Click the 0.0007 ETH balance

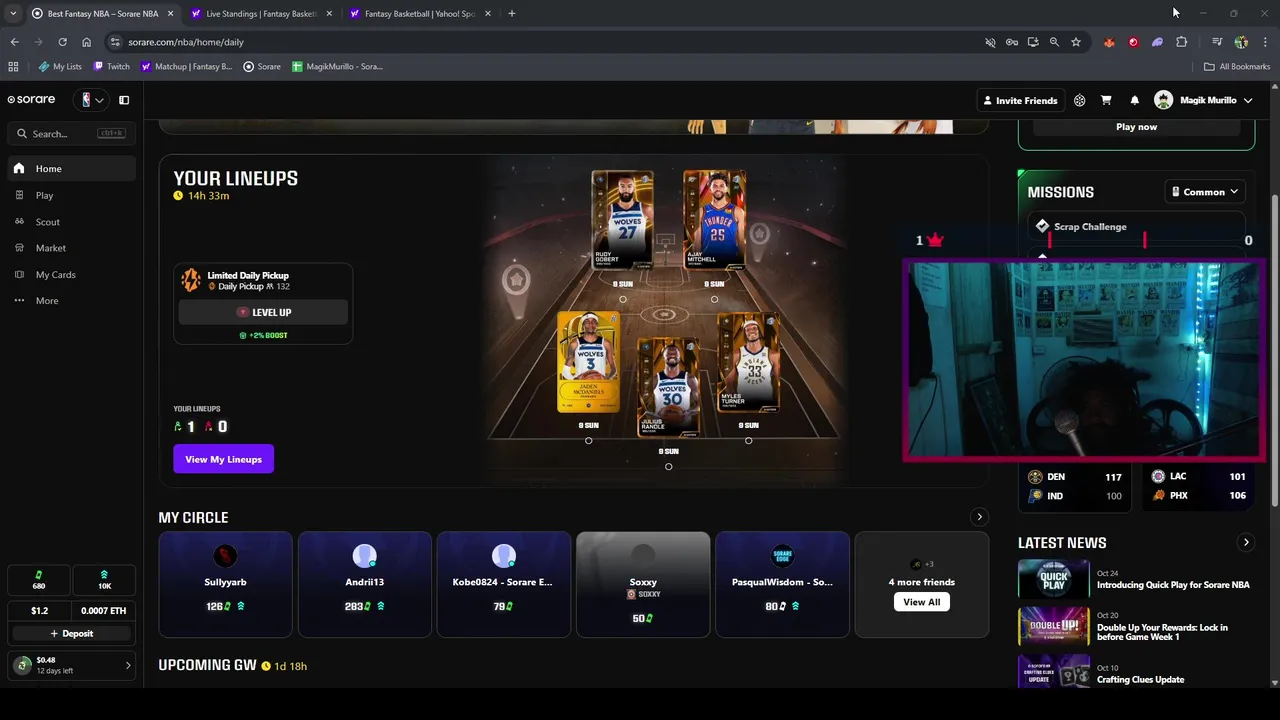click(104, 610)
